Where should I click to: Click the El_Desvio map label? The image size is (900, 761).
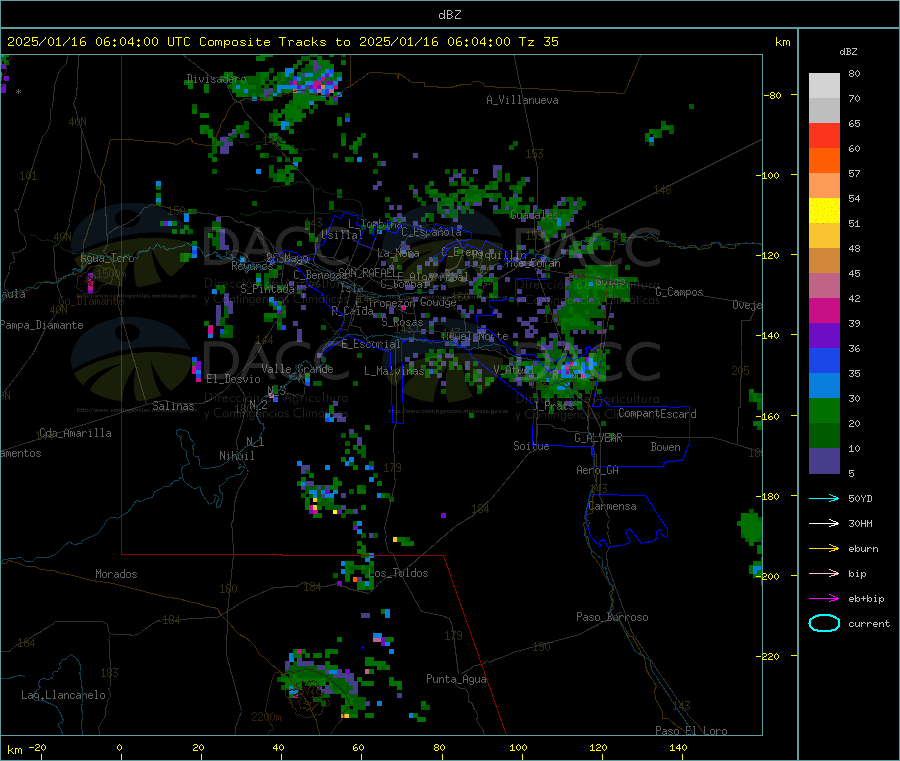coord(233,379)
